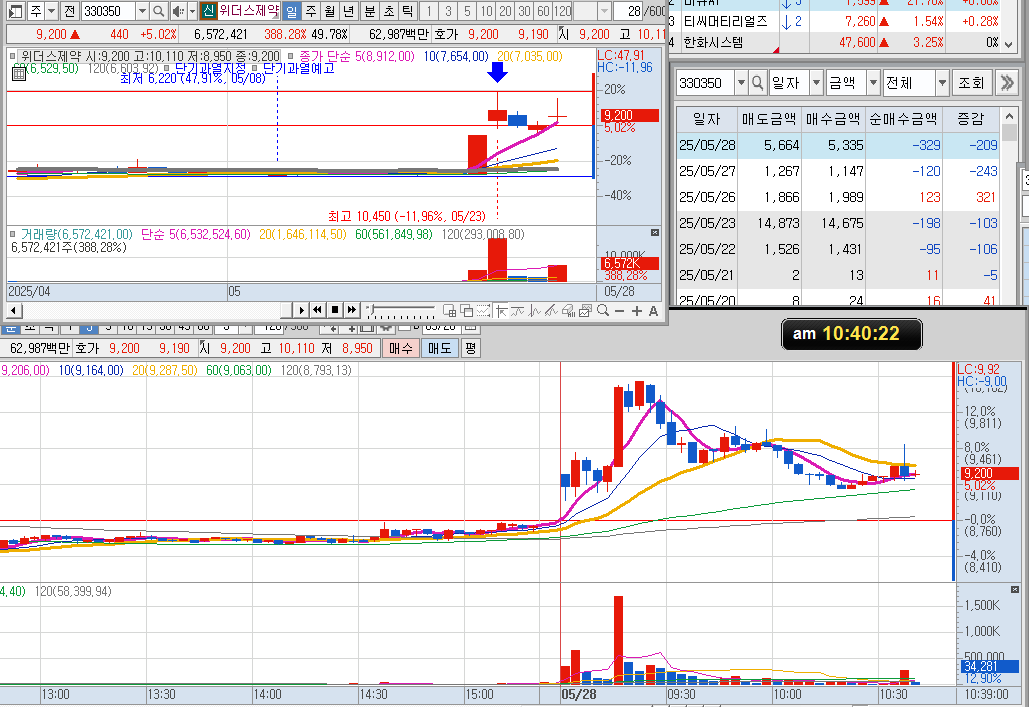Select the 년 (yearly) period button
The width and height of the screenshot is (1029, 707).
coord(349,11)
